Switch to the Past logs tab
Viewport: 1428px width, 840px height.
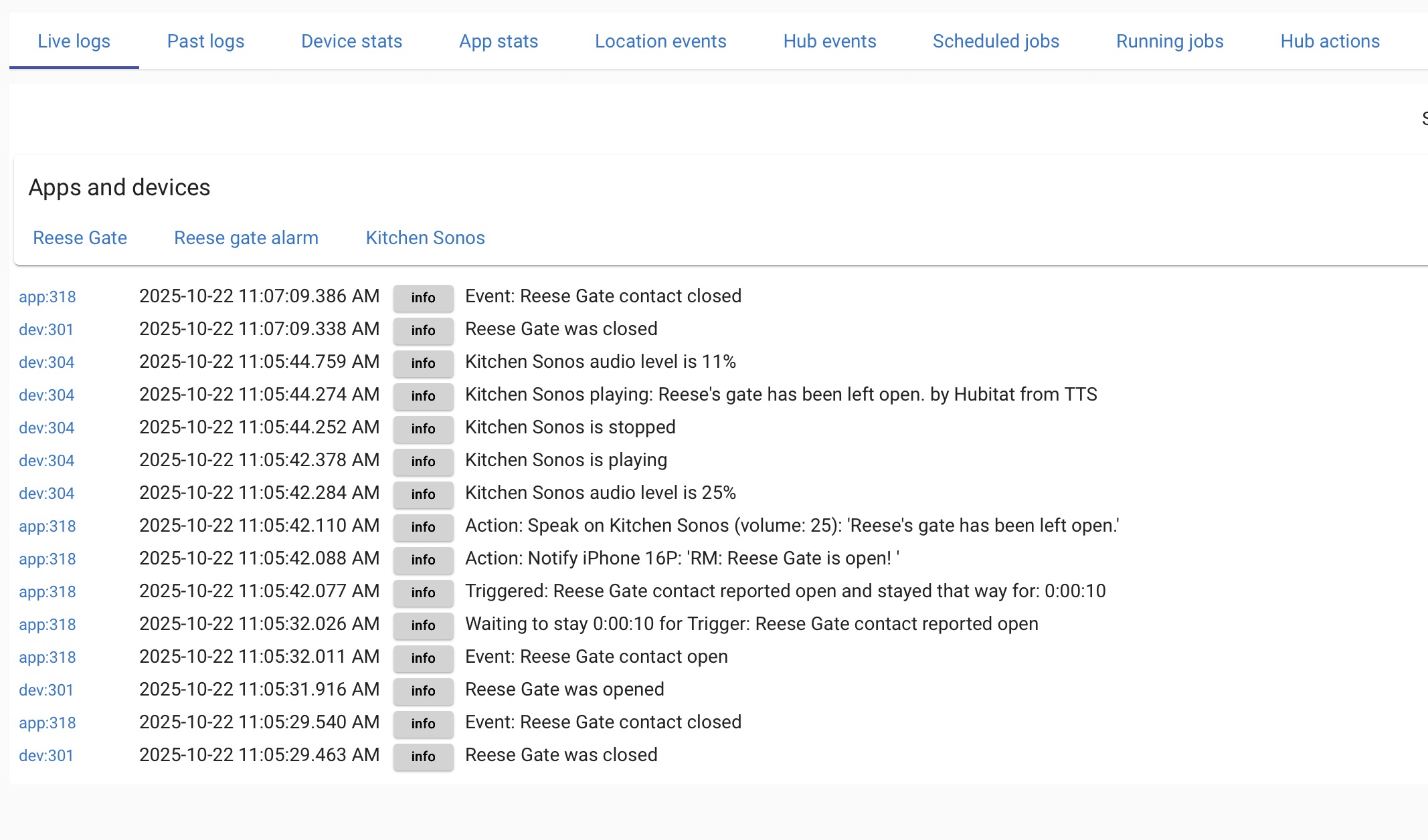[205, 41]
